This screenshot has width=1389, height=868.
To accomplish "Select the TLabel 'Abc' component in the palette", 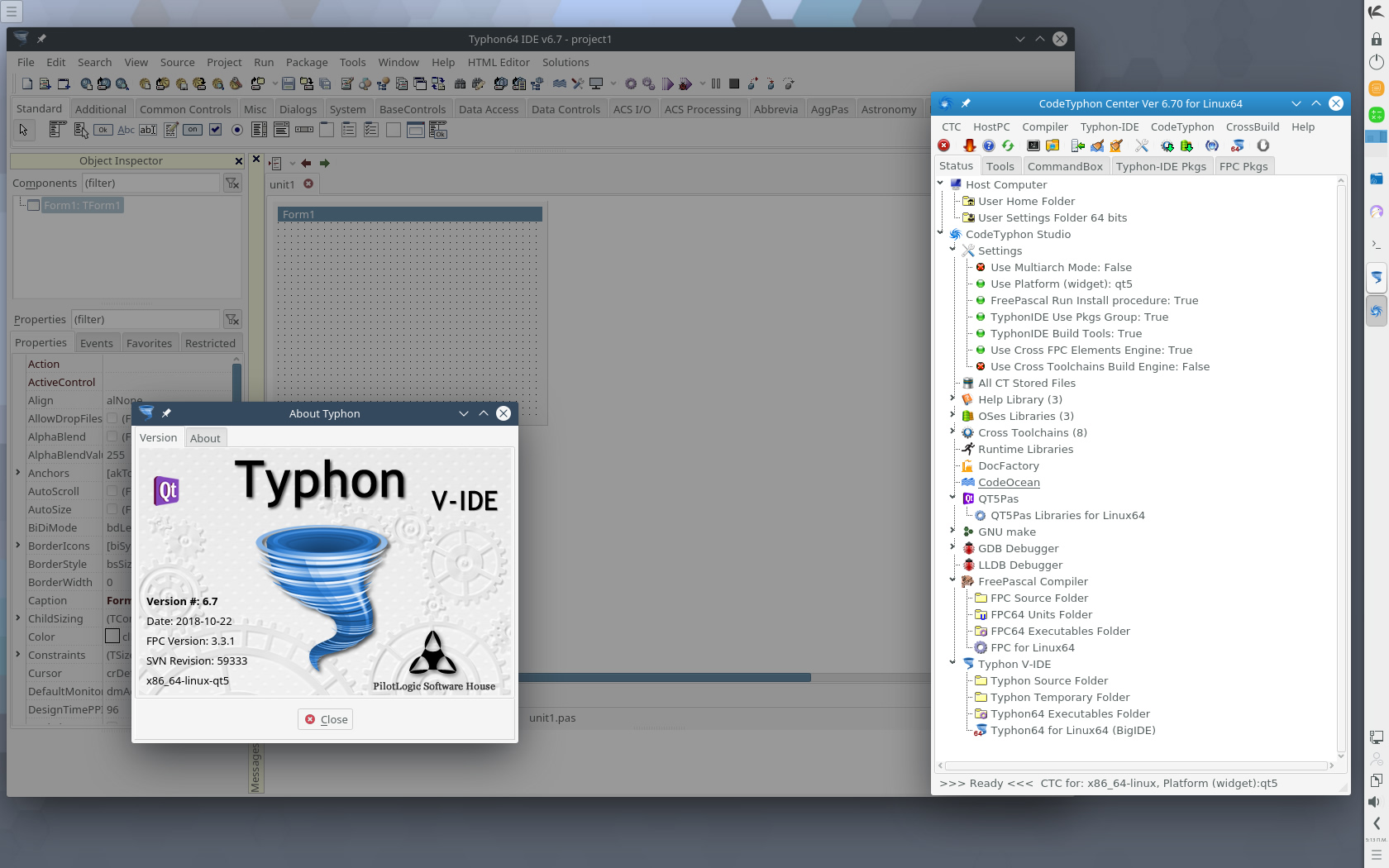I will pos(126,130).
